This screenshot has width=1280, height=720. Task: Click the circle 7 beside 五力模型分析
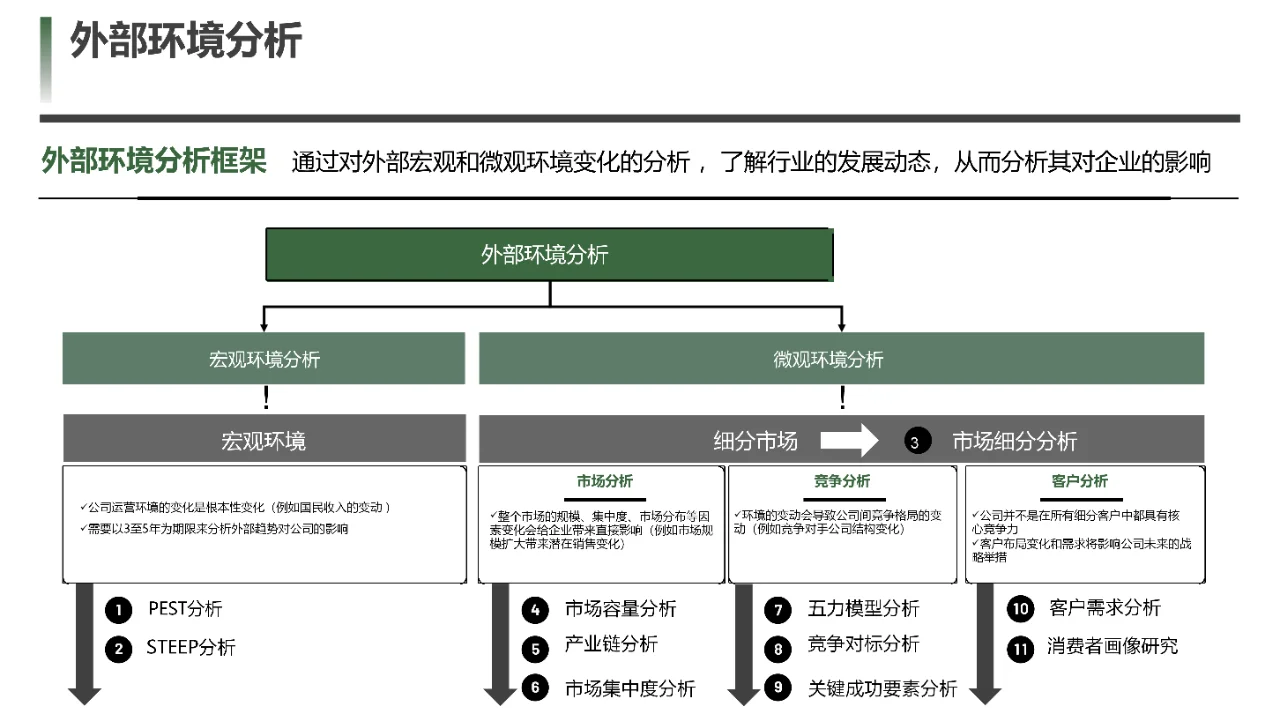pyautogui.click(x=778, y=609)
